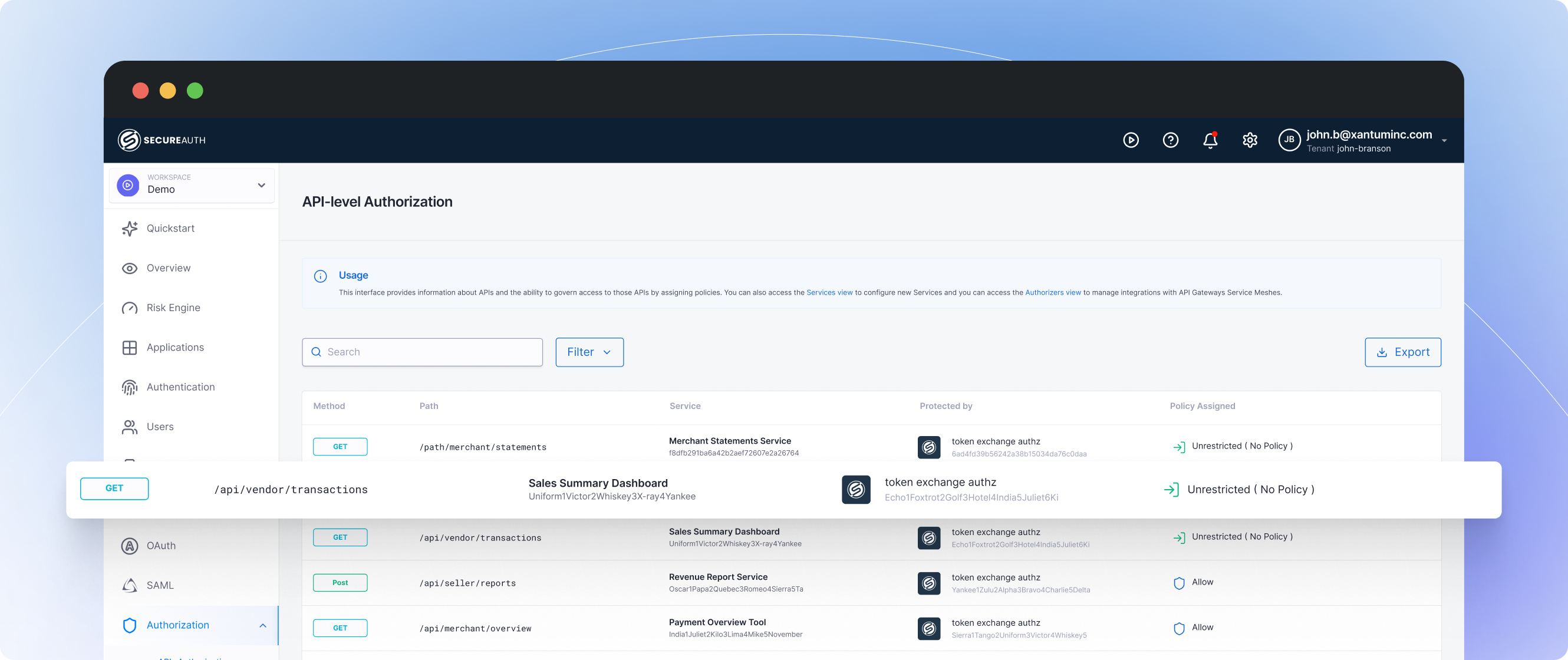Open the notification bell with red alert
This screenshot has width=1568, height=660.
(x=1210, y=140)
